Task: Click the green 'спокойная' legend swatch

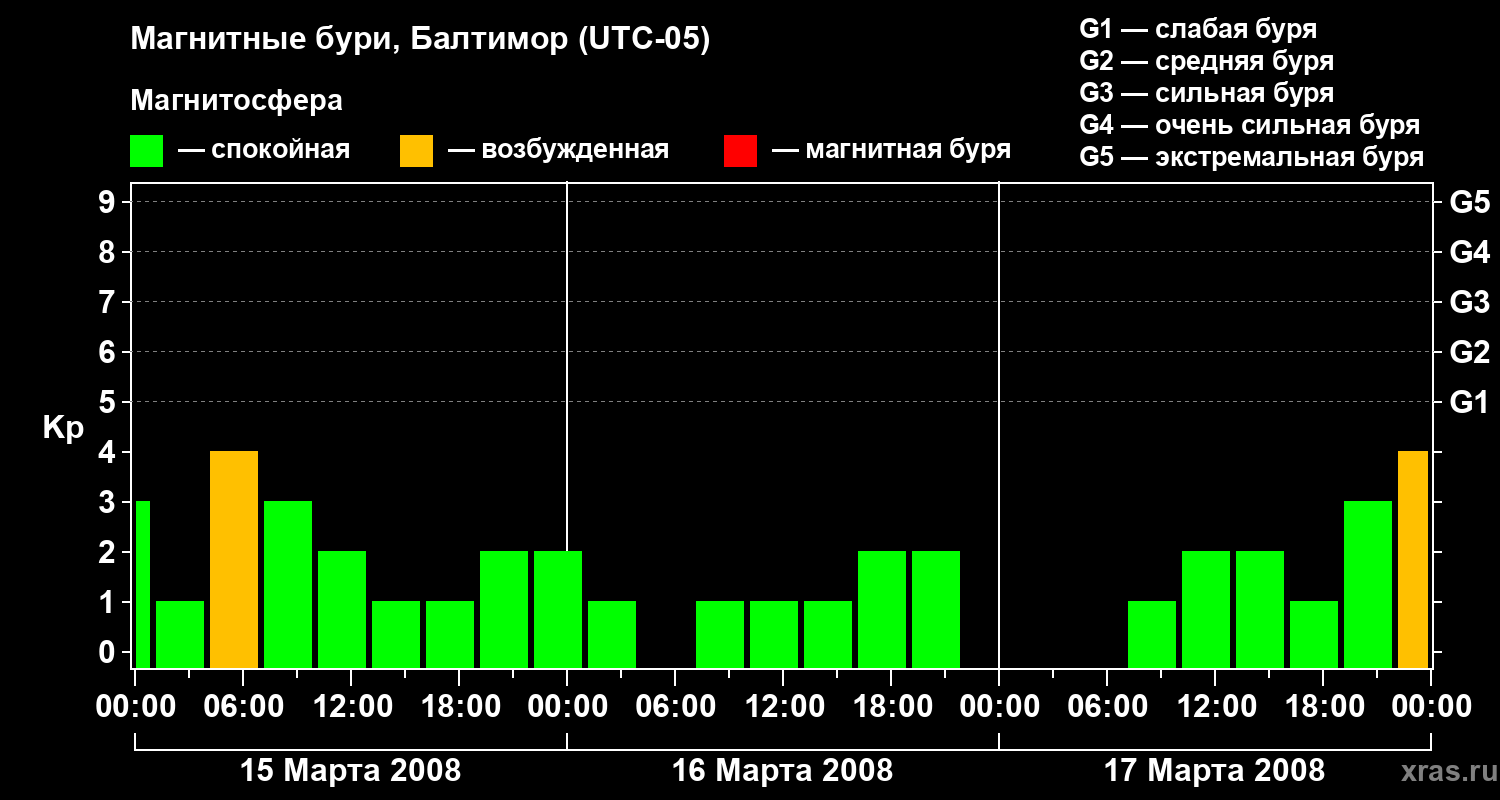Action: point(147,151)
